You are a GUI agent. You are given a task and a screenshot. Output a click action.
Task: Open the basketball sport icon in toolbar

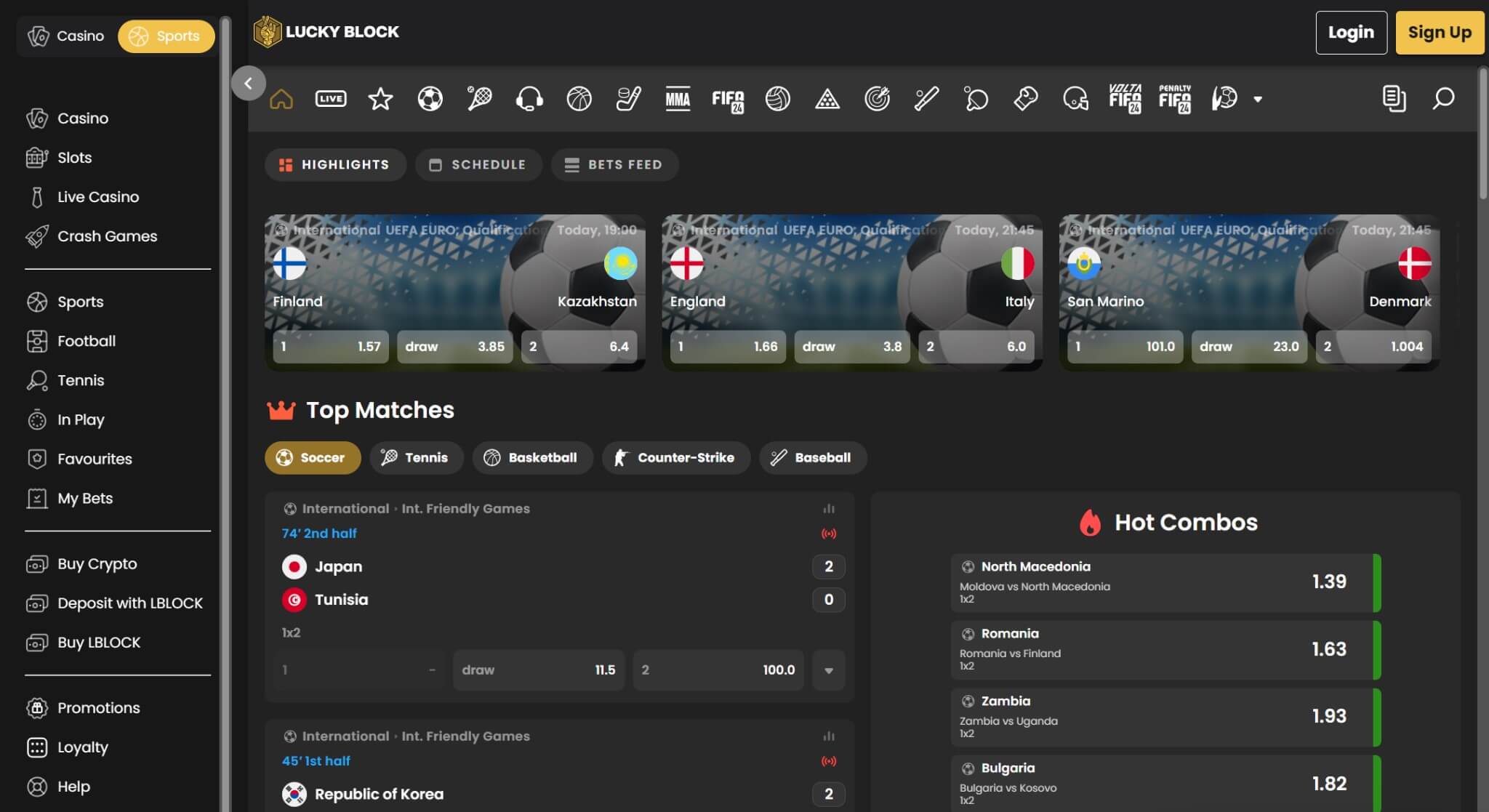[579, 99]
